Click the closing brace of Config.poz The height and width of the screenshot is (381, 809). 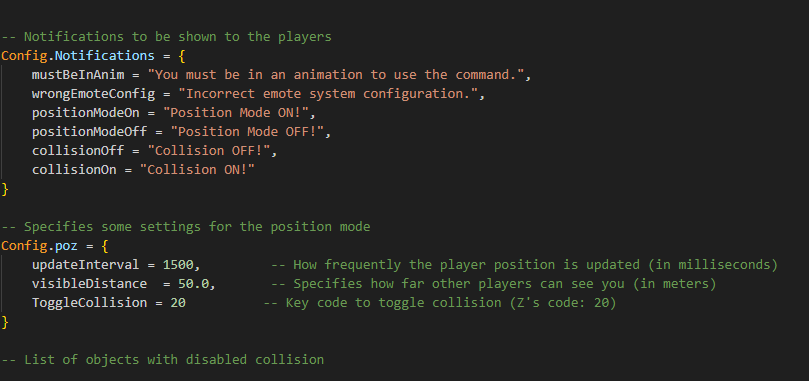5,322
